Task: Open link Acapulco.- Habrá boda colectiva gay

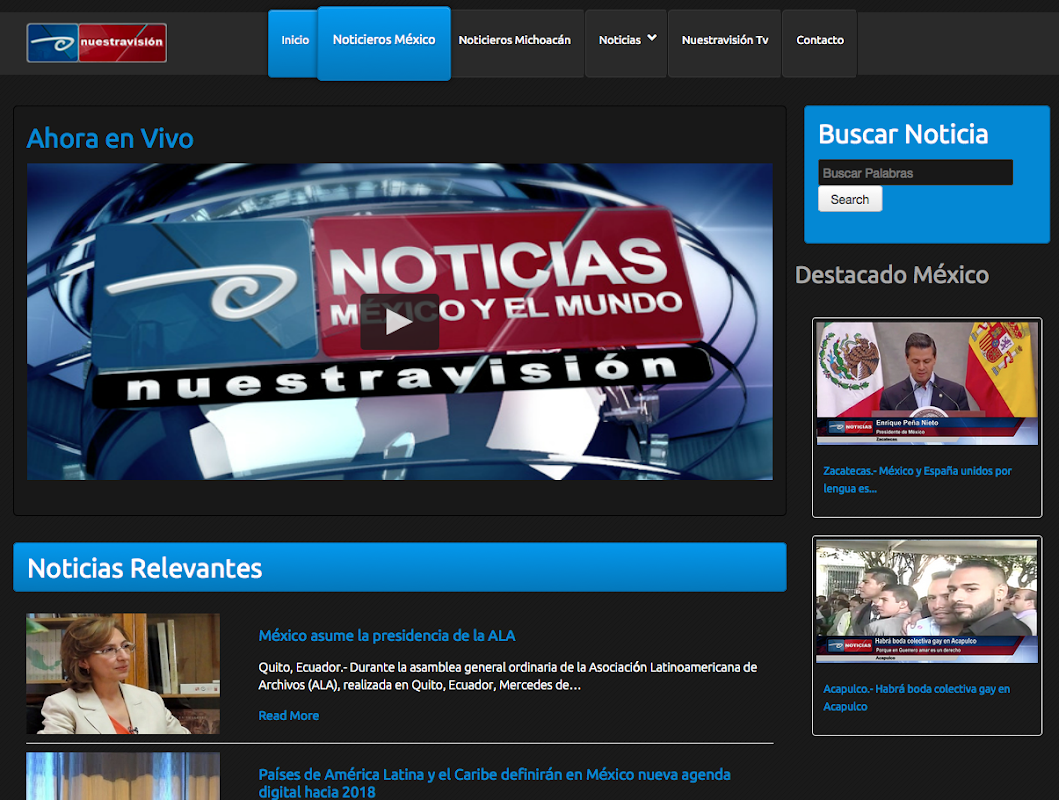Action: [916, 697]
